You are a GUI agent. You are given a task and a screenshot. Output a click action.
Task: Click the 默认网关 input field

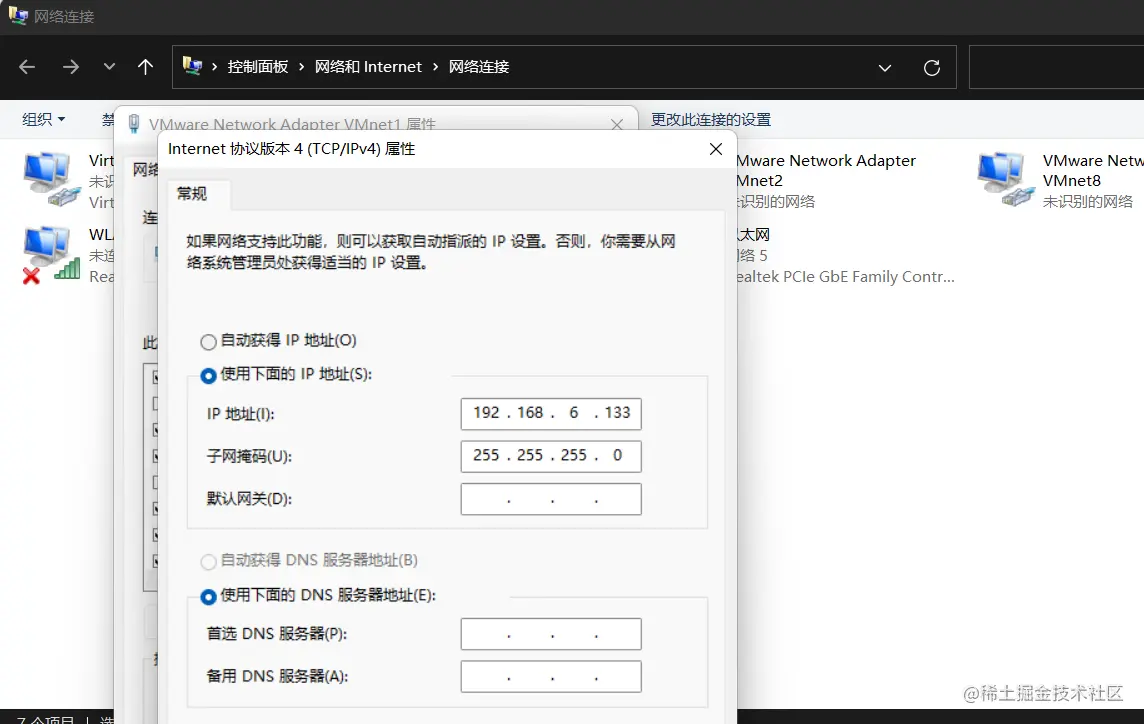551,499
